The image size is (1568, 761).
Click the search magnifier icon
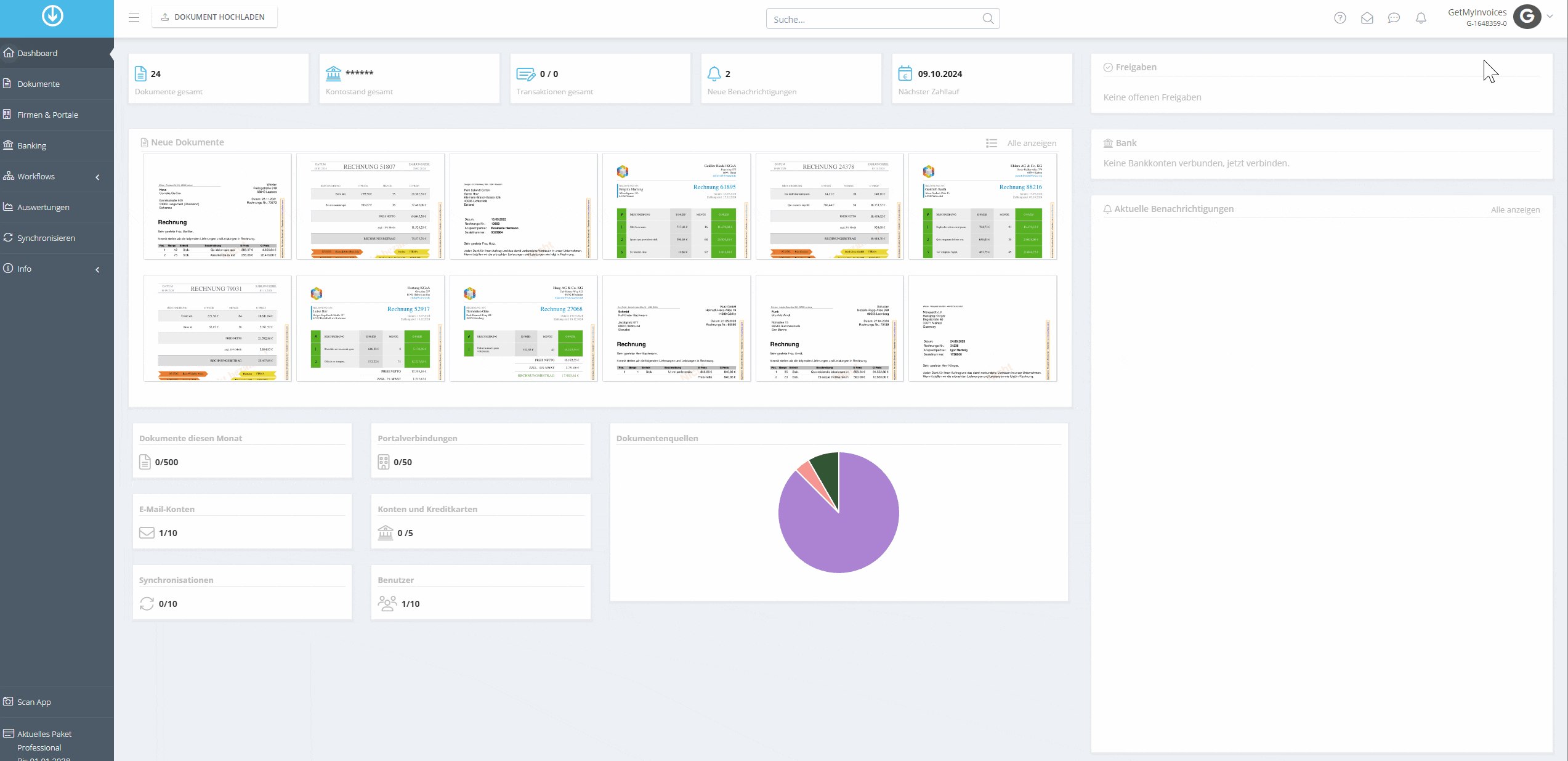coord(988,18)
